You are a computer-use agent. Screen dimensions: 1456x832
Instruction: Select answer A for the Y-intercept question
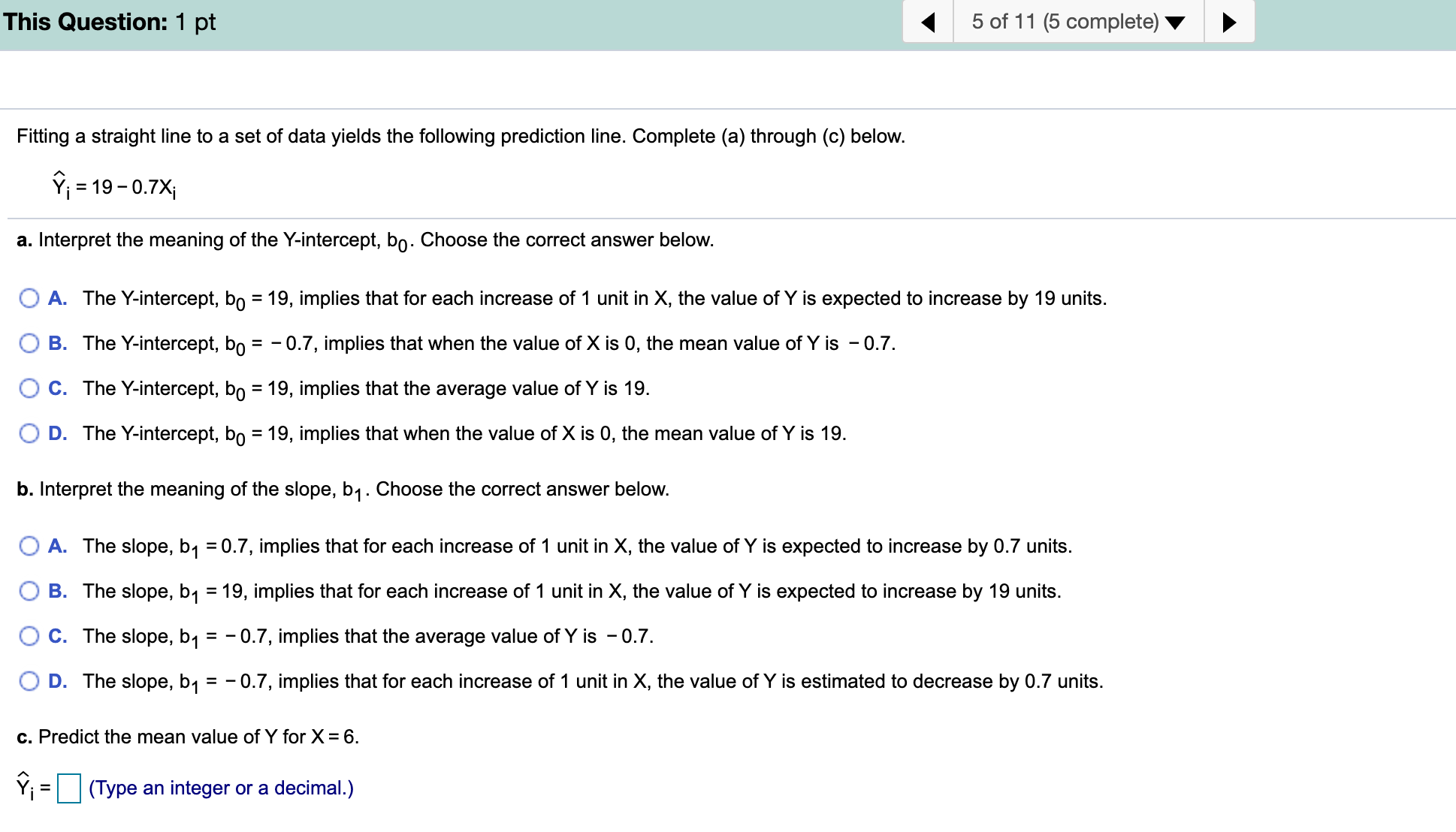[x=29, y=298]
